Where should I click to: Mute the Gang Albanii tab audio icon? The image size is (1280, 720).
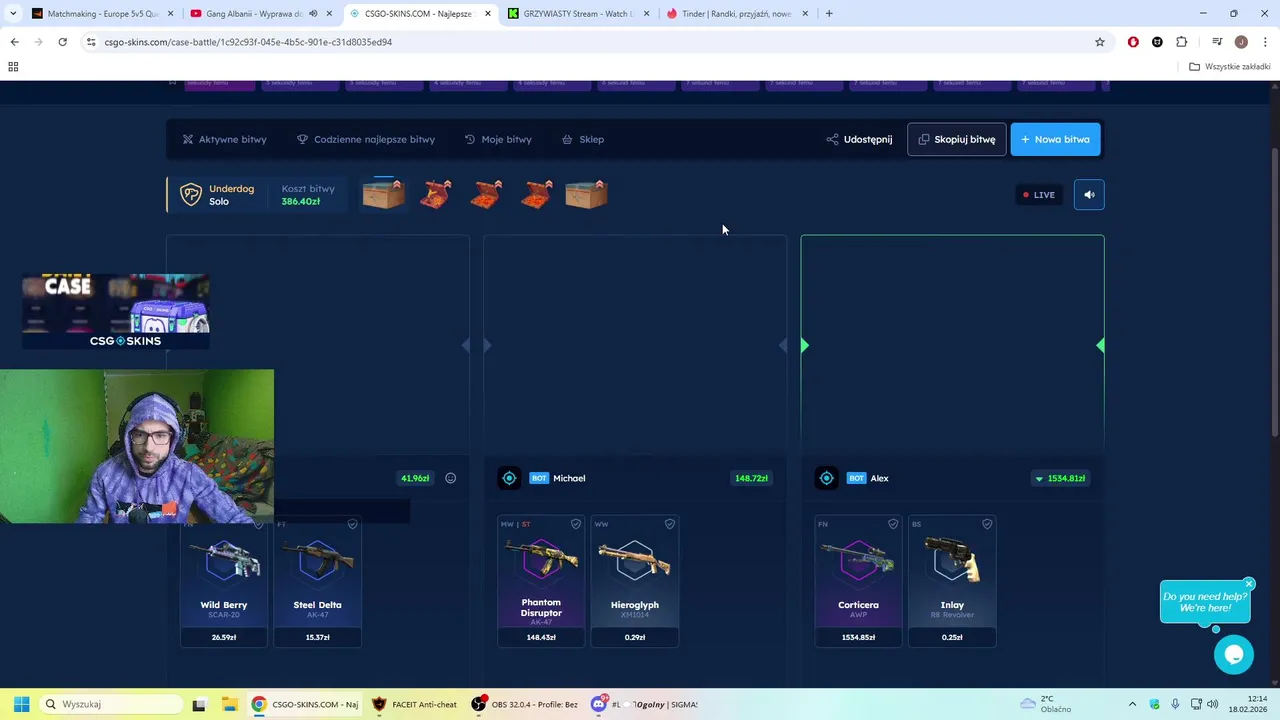tap(313, 14)
